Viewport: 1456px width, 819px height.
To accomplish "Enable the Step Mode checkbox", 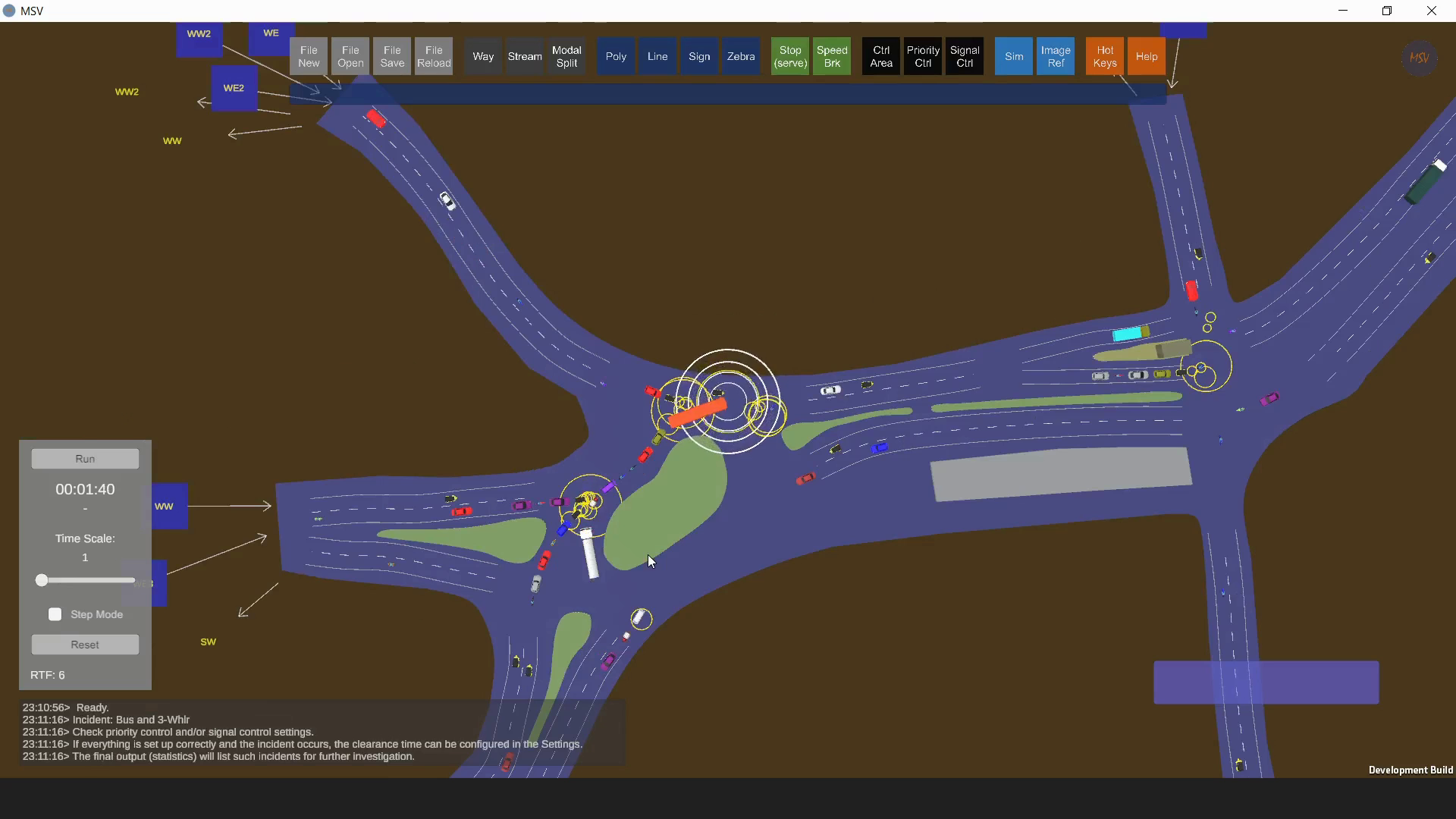I will (x=55, y=614).
